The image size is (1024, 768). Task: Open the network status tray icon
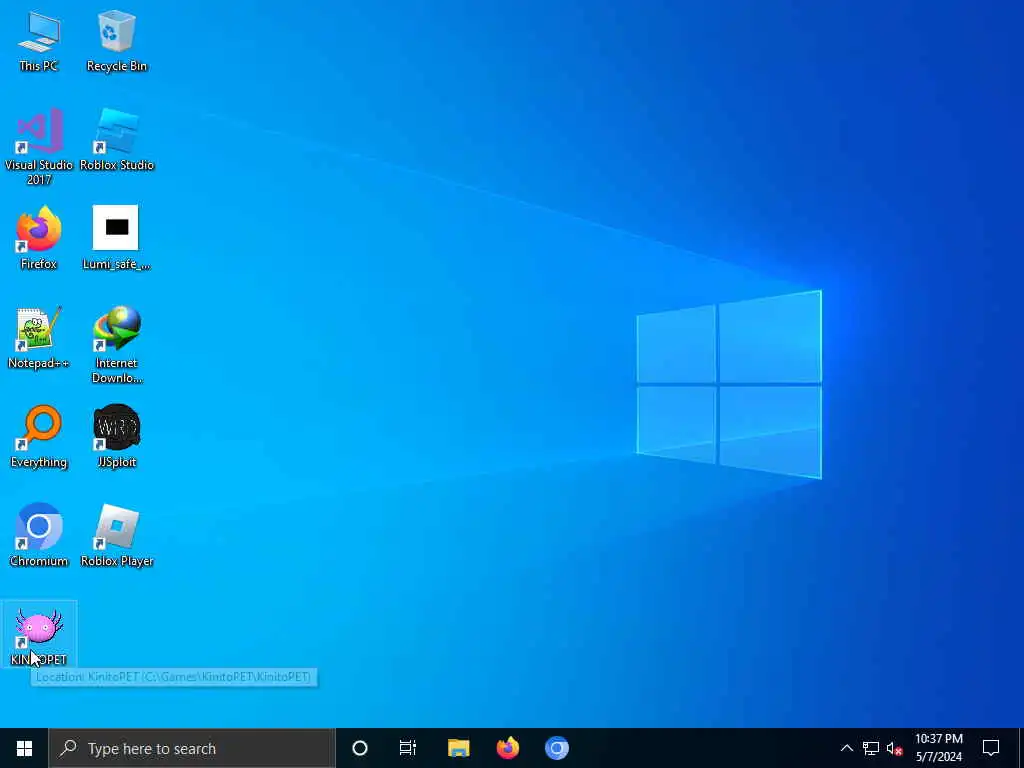(871, 748)
